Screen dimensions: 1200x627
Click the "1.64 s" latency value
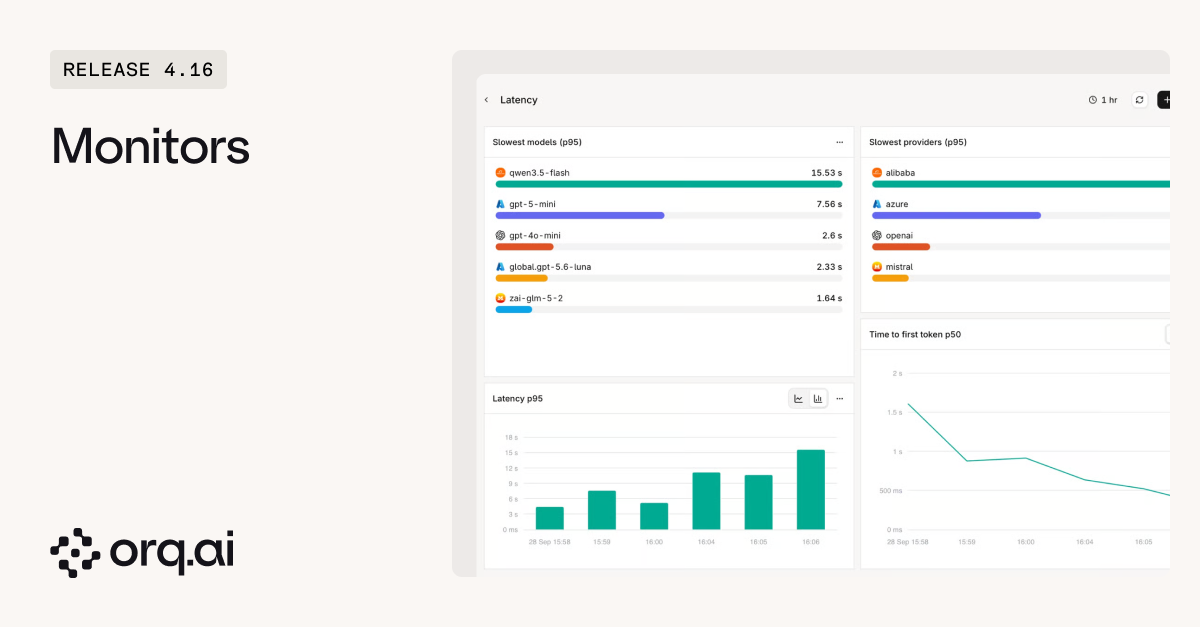[x=829, y=298]
